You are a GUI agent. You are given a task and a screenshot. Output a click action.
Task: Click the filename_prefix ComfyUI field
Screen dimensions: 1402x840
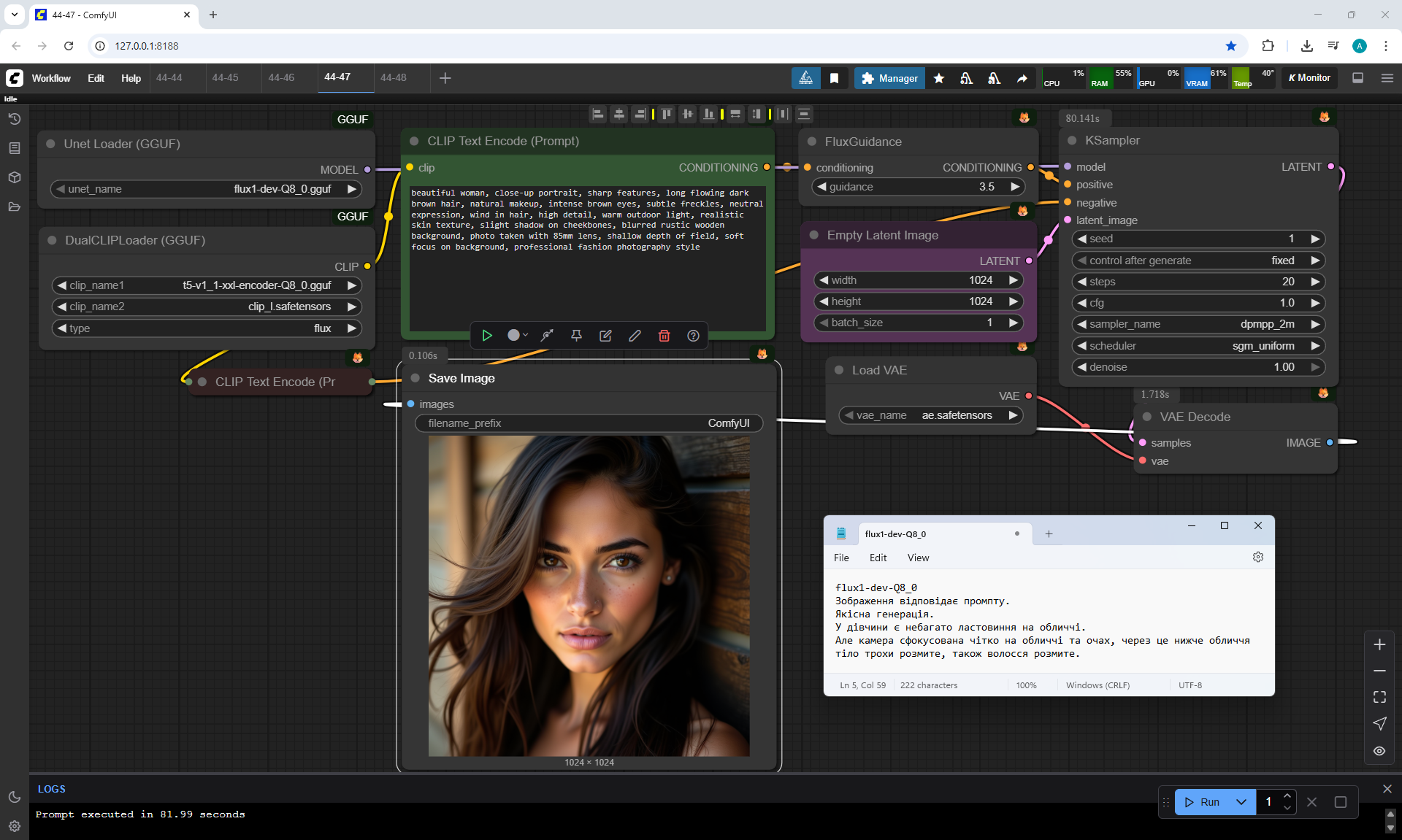tap(589, 423)
